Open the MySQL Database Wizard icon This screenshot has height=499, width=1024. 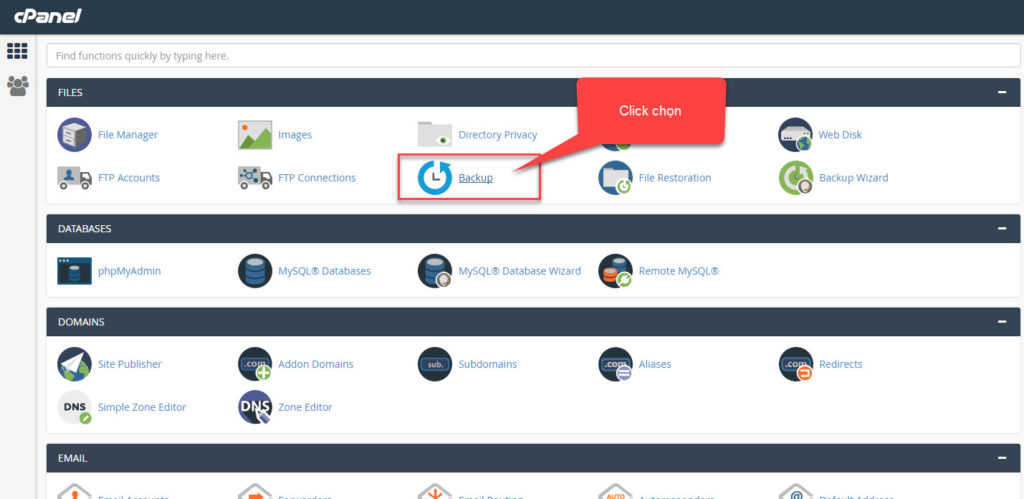tap(435, 270)
